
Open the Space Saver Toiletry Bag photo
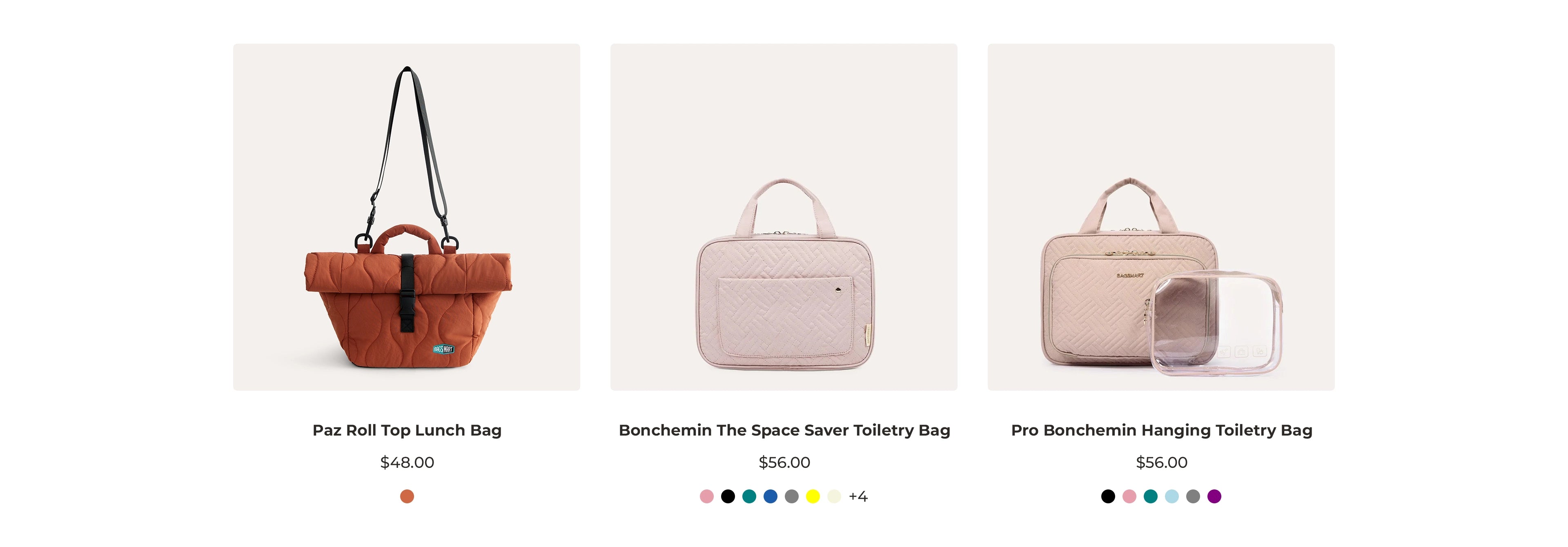point(784,217)
